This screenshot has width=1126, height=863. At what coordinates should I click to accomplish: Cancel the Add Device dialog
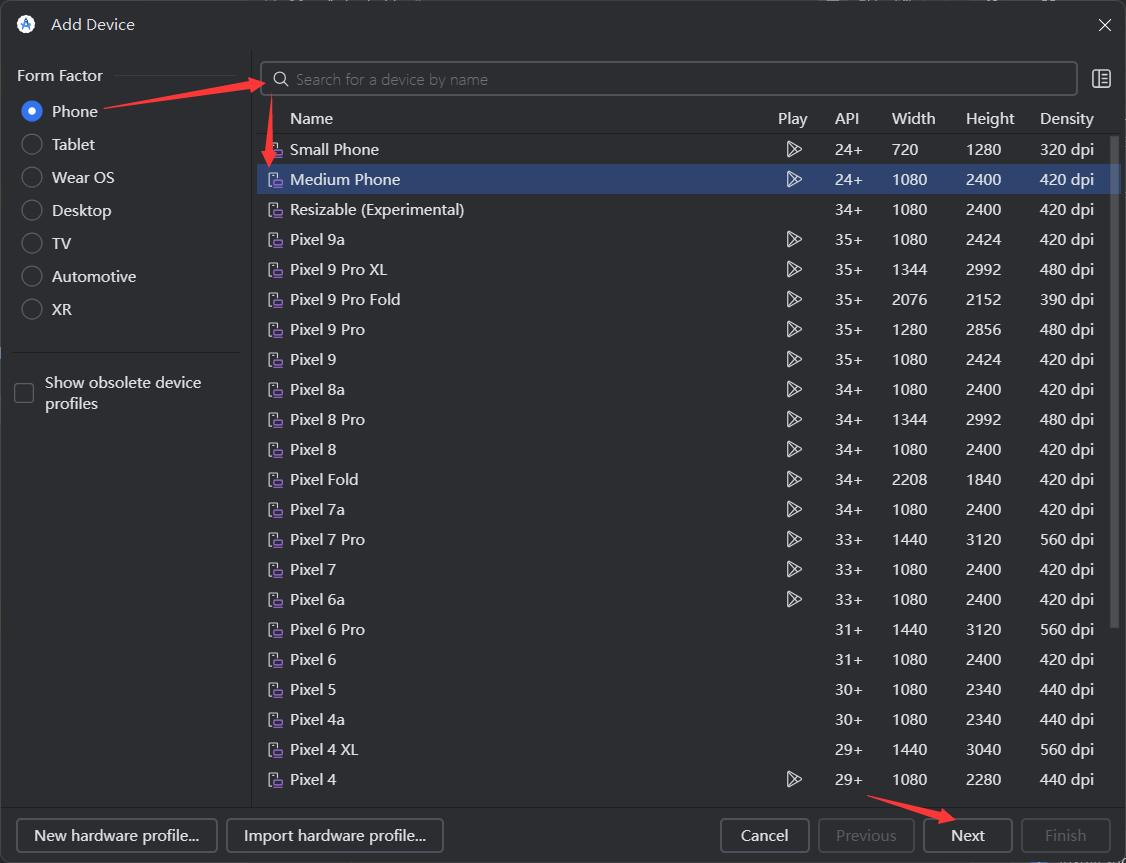[764, 836]
